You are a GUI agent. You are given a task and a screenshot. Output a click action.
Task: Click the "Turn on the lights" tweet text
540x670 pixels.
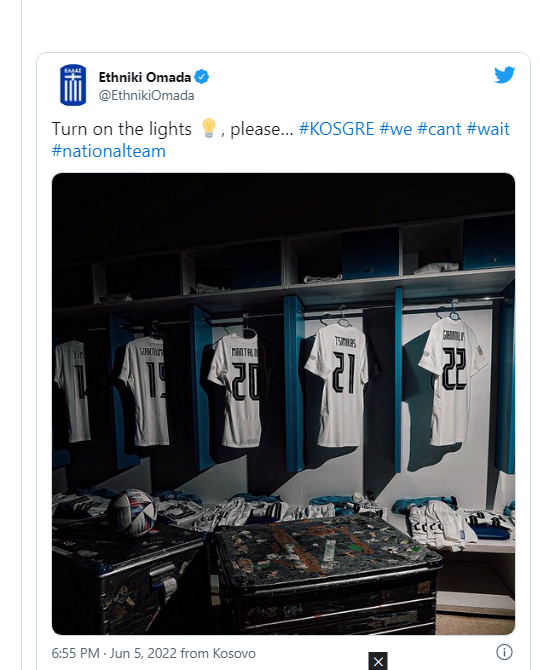(122, 129)
